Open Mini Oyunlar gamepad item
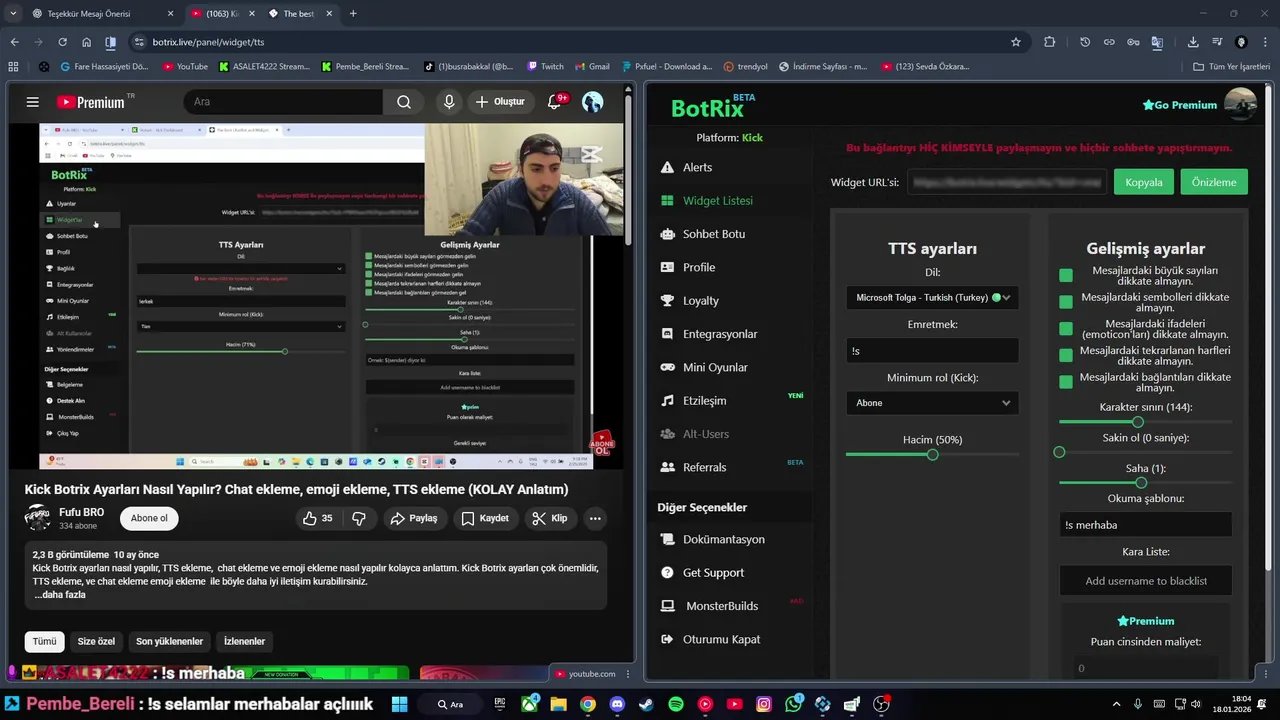Viewport: 1280px width, 720px height. [x=715, y=367]
